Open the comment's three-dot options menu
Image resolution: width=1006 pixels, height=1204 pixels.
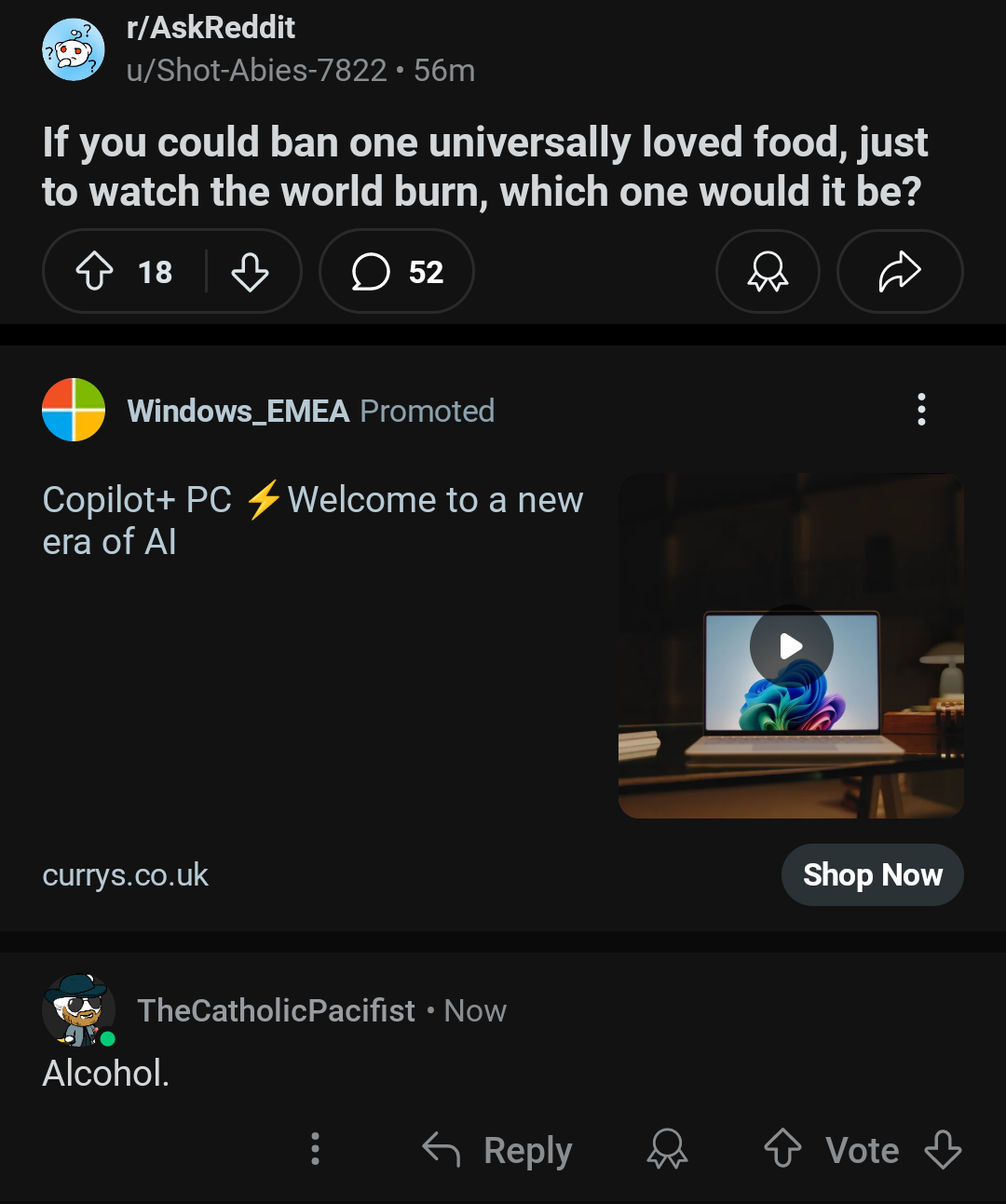(315, 1150)
